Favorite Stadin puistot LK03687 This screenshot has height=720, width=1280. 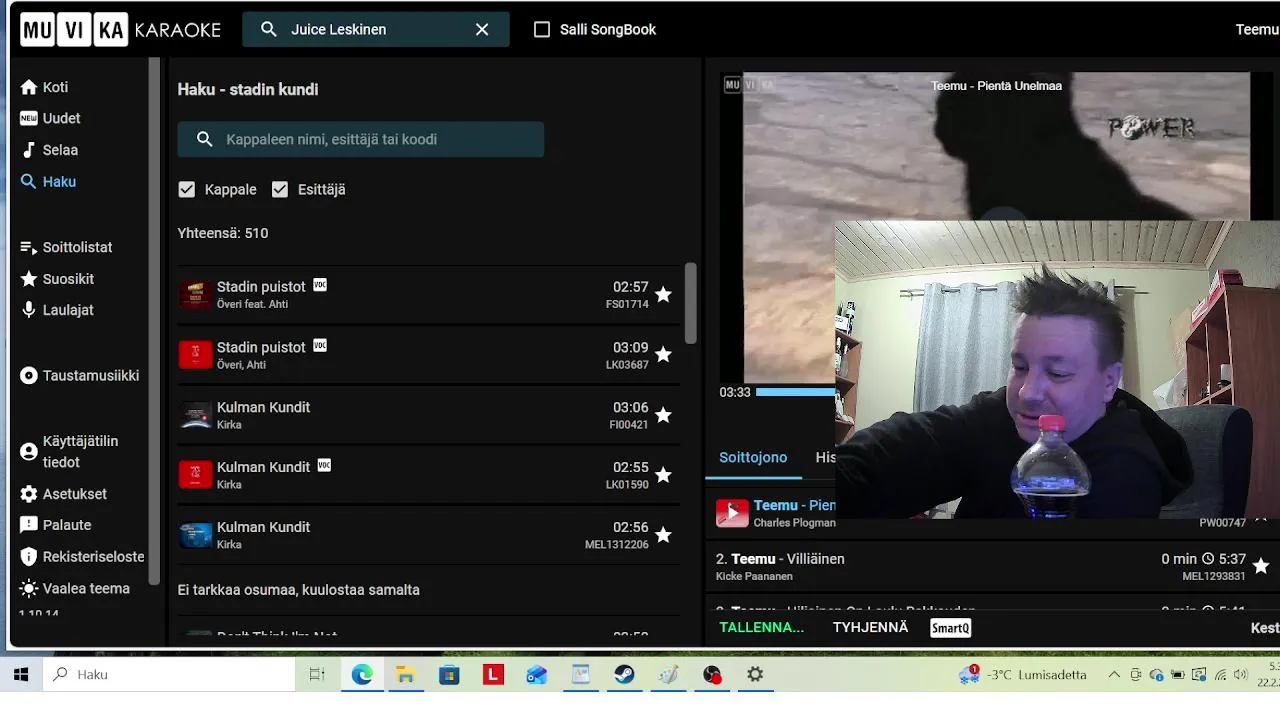click(x=663, y=355)
